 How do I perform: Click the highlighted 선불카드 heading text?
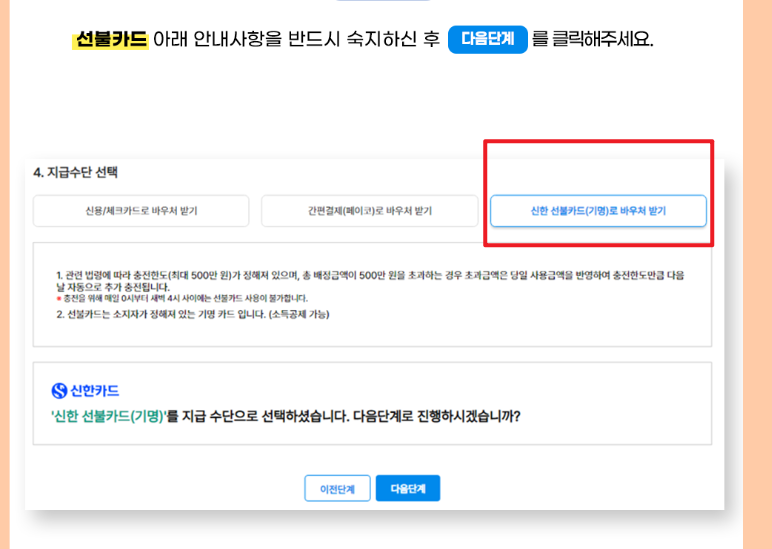[111, 39]
